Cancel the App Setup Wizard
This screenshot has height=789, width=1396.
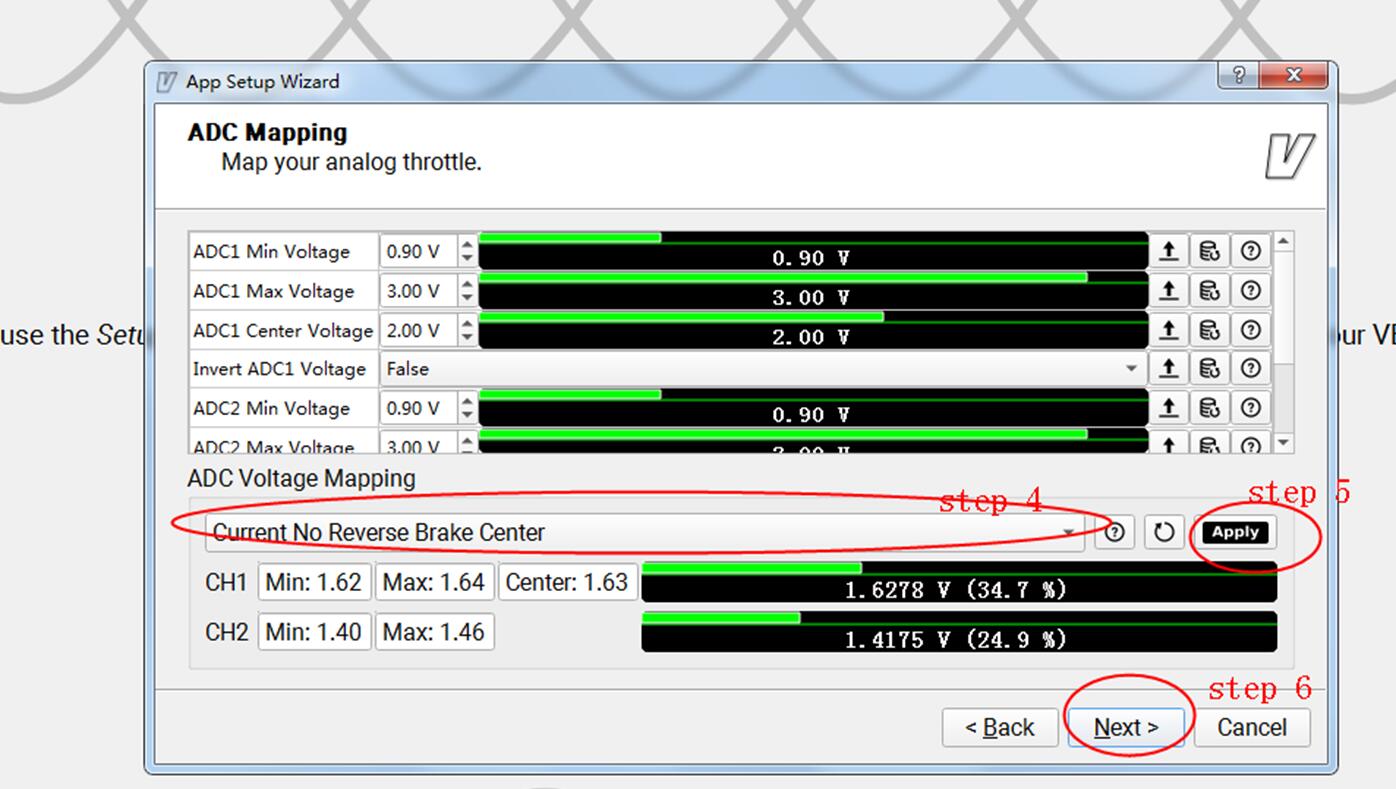(1251, 727)
